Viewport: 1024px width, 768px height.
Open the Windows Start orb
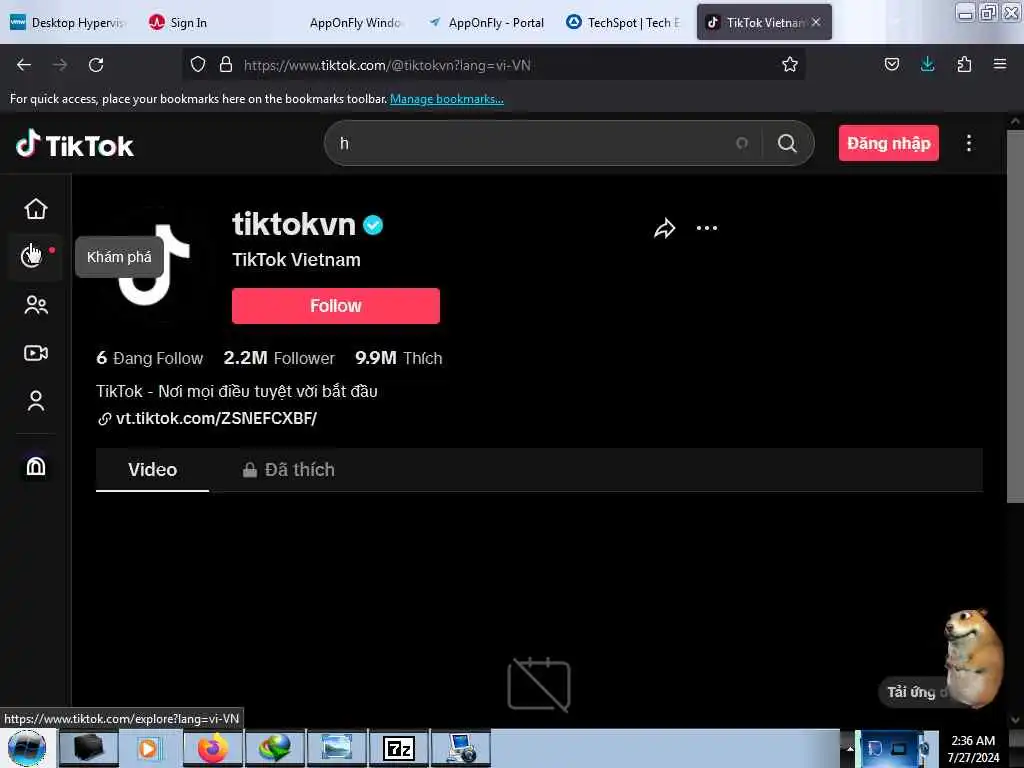27,748
